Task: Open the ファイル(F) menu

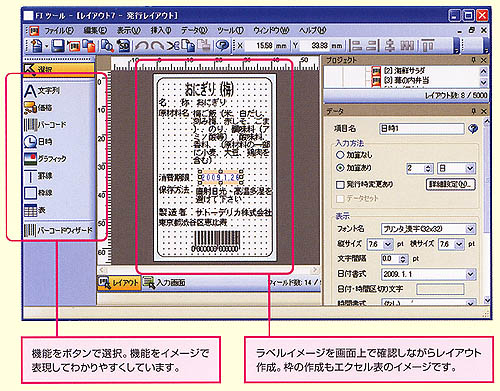Action: coord(59,31)
